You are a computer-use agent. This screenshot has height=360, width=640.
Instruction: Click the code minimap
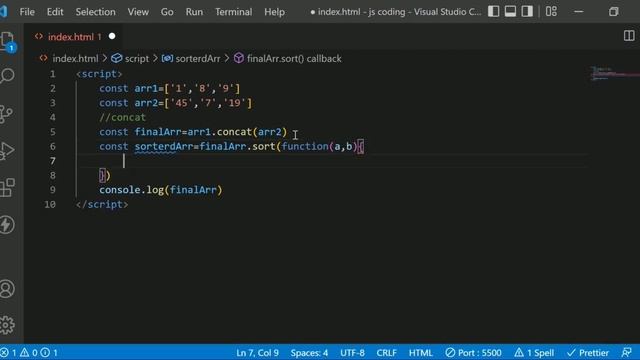click(x=615, y=73)
